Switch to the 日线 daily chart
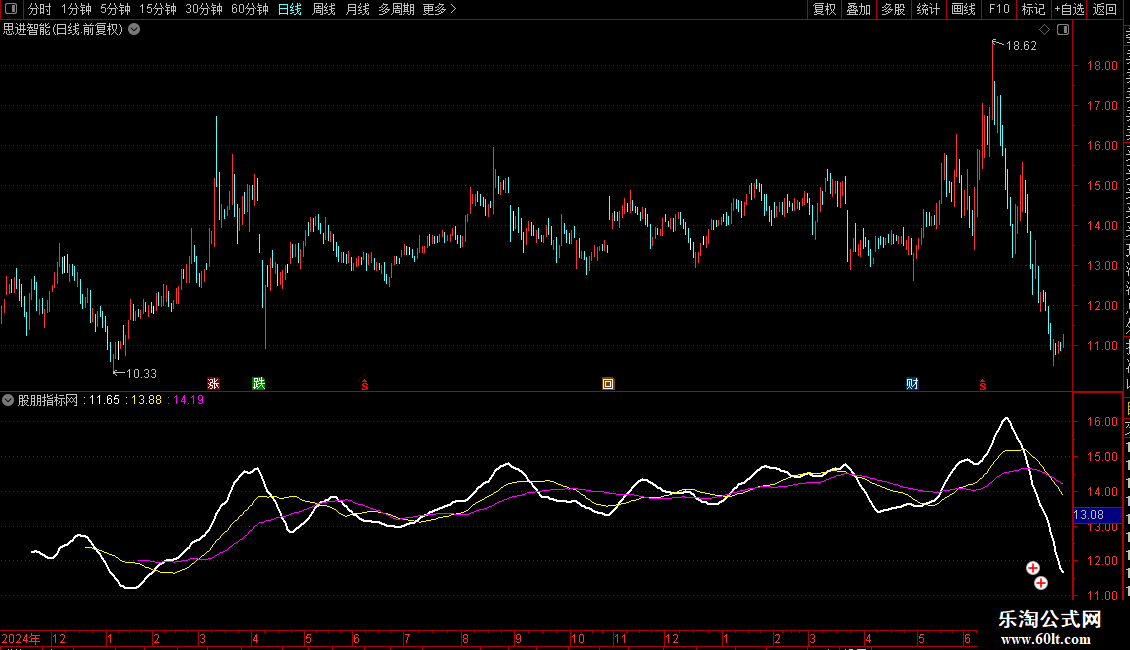 [x=290, y=9]
